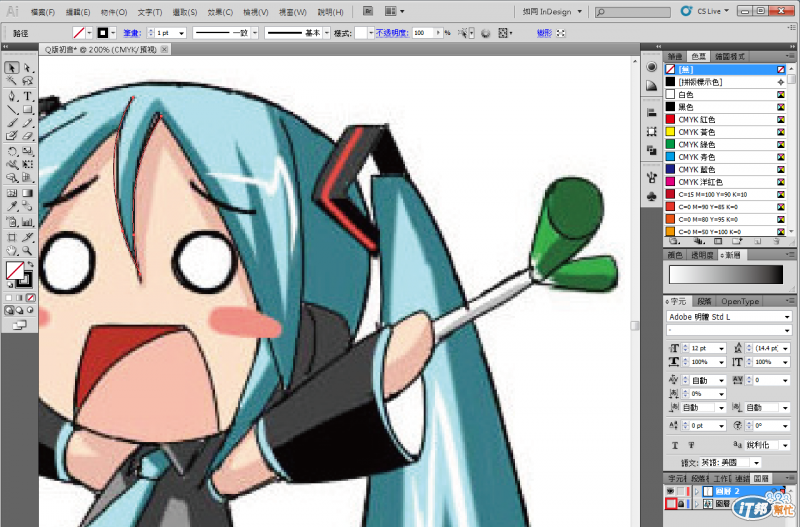800x527 pixels.
Task: Select the Zoom tool
Action: coord(27,250)
